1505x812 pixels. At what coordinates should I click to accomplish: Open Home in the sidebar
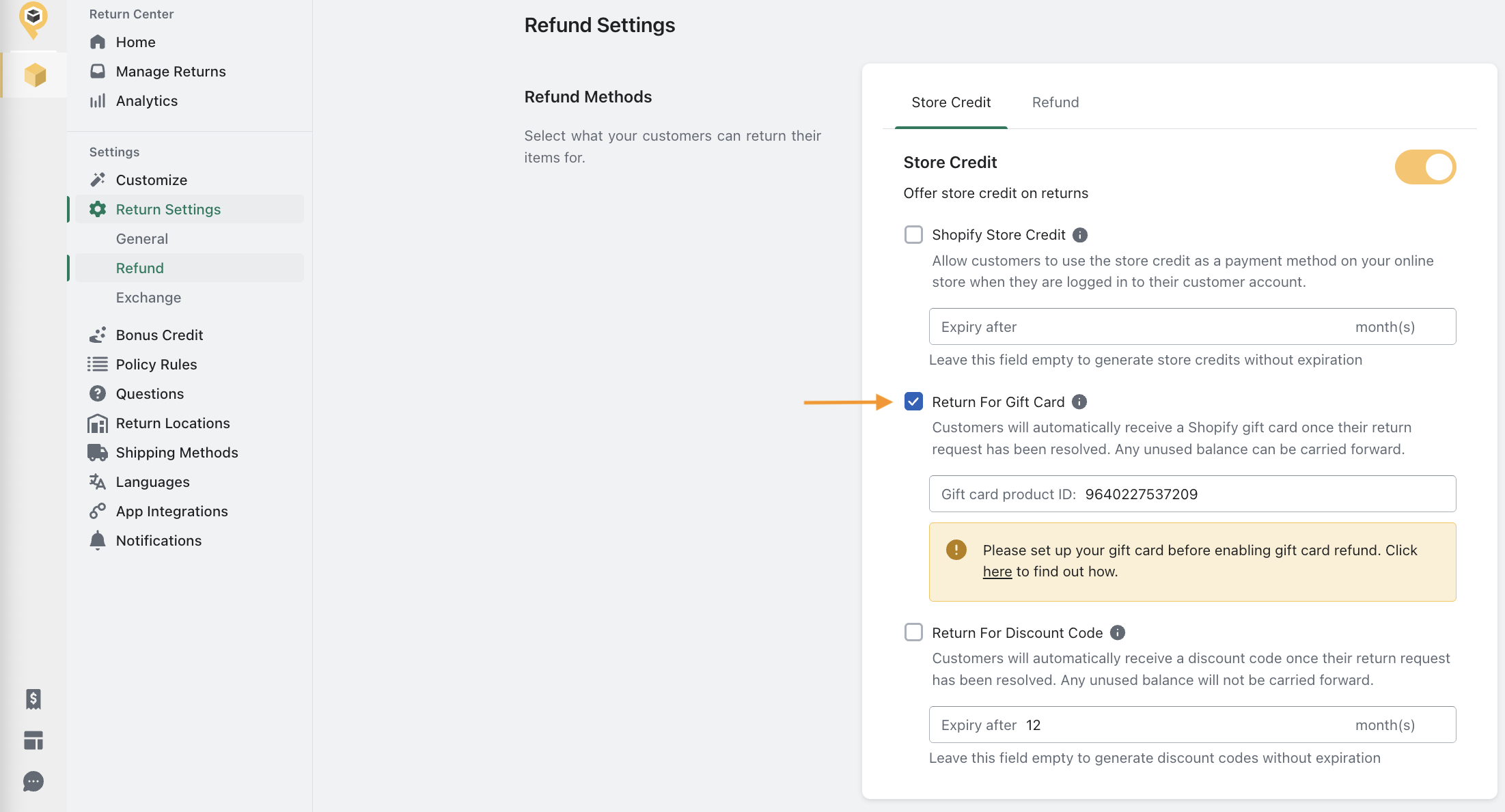coord(190,42)
